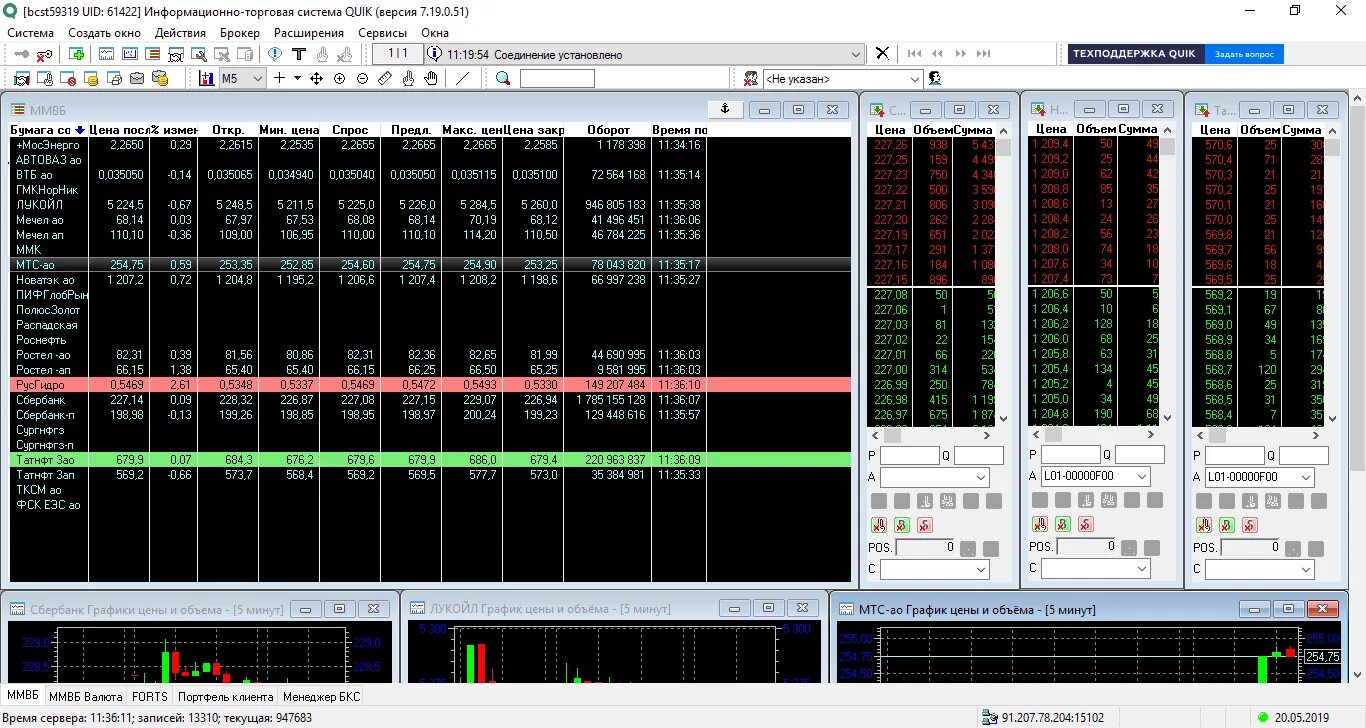Open the M5 timeframe dropdown

[x=258, y=78]
